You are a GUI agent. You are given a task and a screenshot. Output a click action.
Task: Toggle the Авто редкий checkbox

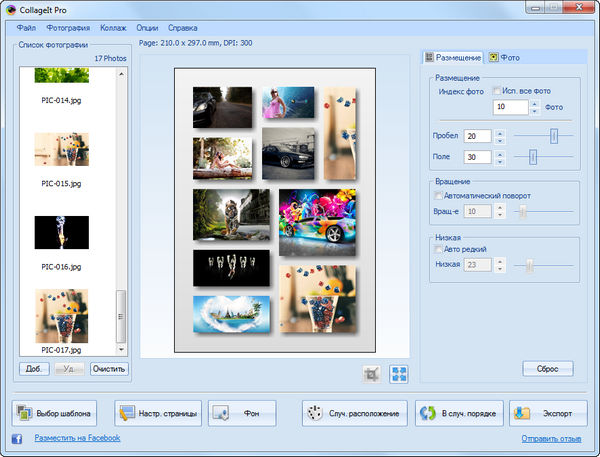pyautogui.click(x=439, y=249)
